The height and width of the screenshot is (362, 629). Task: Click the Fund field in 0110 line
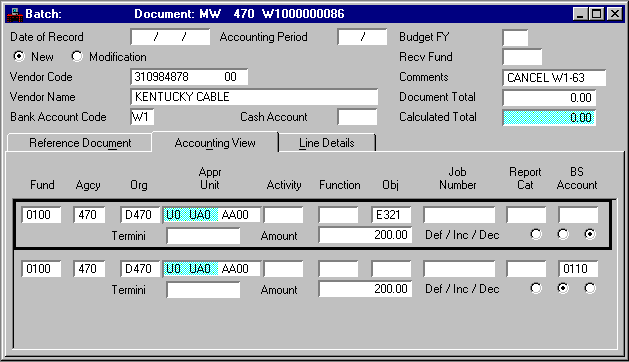coord(41,269)
